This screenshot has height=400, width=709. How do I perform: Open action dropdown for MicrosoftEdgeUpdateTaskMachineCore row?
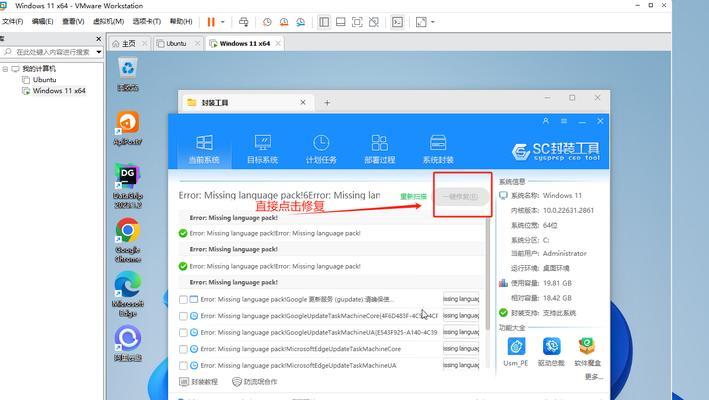click(461, 348)
